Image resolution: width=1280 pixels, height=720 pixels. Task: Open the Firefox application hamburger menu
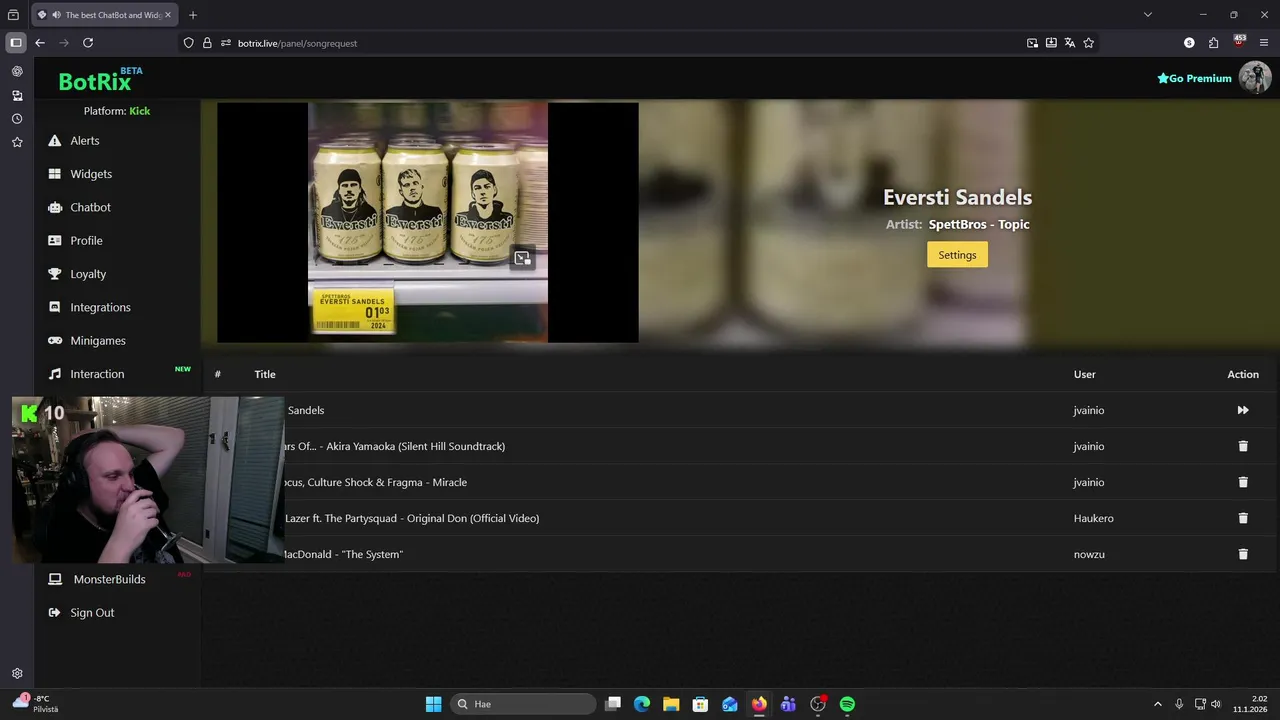[x=1264, y=43]
